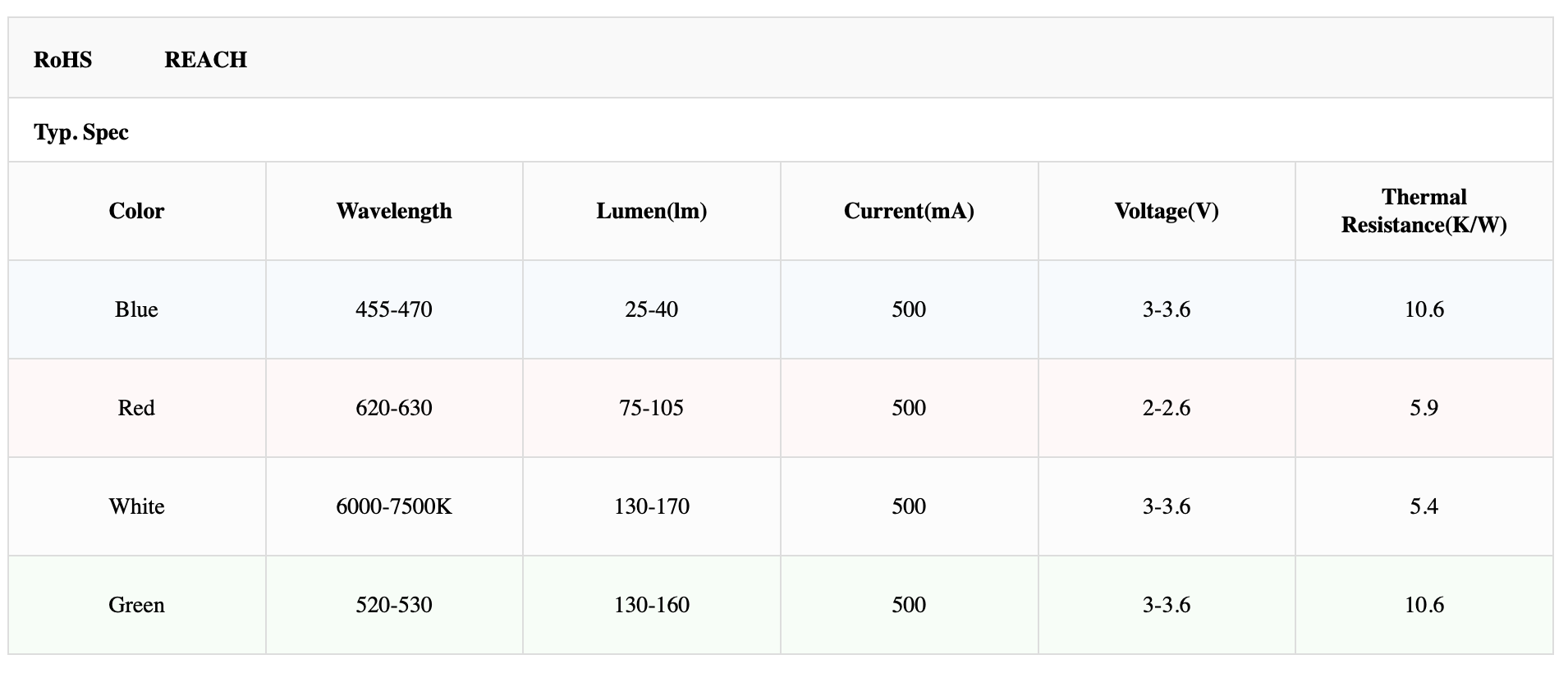The image size is (1568, 673).
Task: Click the Wavelength column header
Action: 394,211
